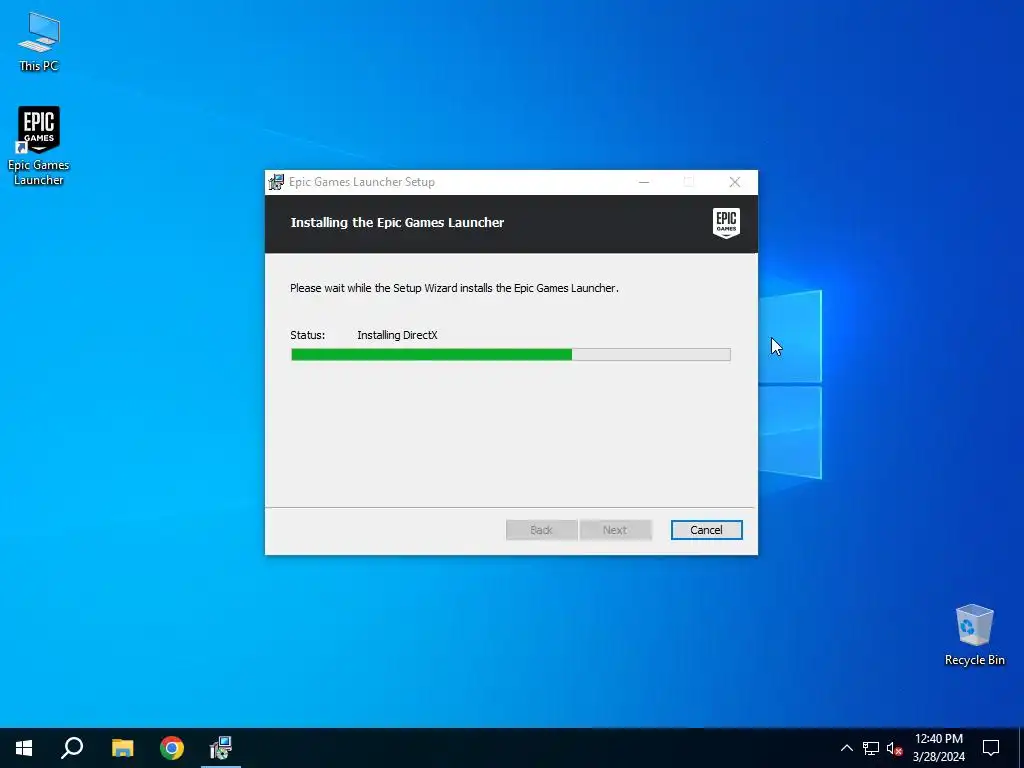The width and height of the screenshot is (1024, 768).
Task: Click the Epic Games logo in setup header
Action: pos(726,223)
